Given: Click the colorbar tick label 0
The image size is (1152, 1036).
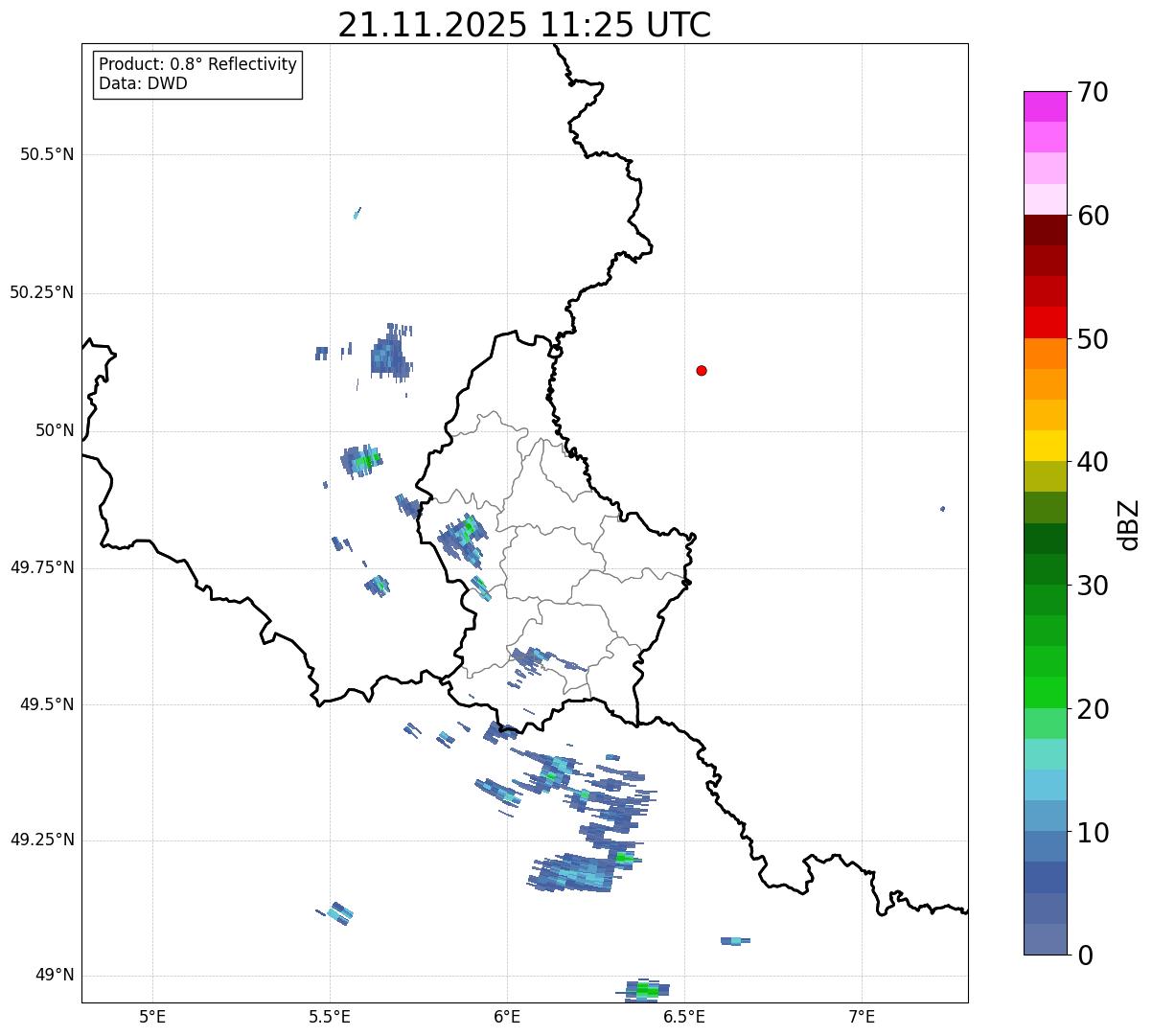Looking at the screenshot, I should (x=1084, y=955).
